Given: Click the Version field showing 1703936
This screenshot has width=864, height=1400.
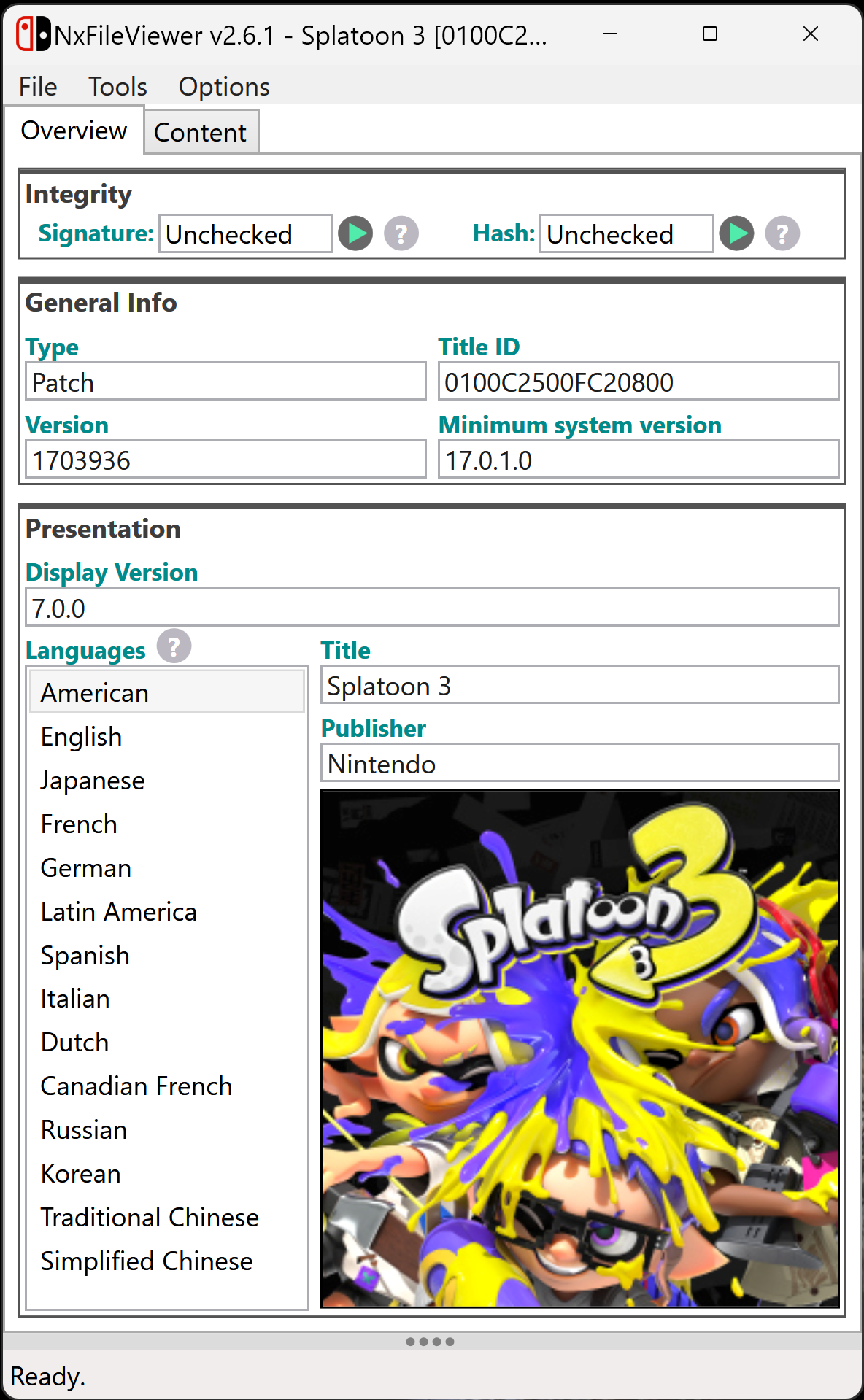Looking at the screenshot, I should pyautogui.click(x=225, y=460).
